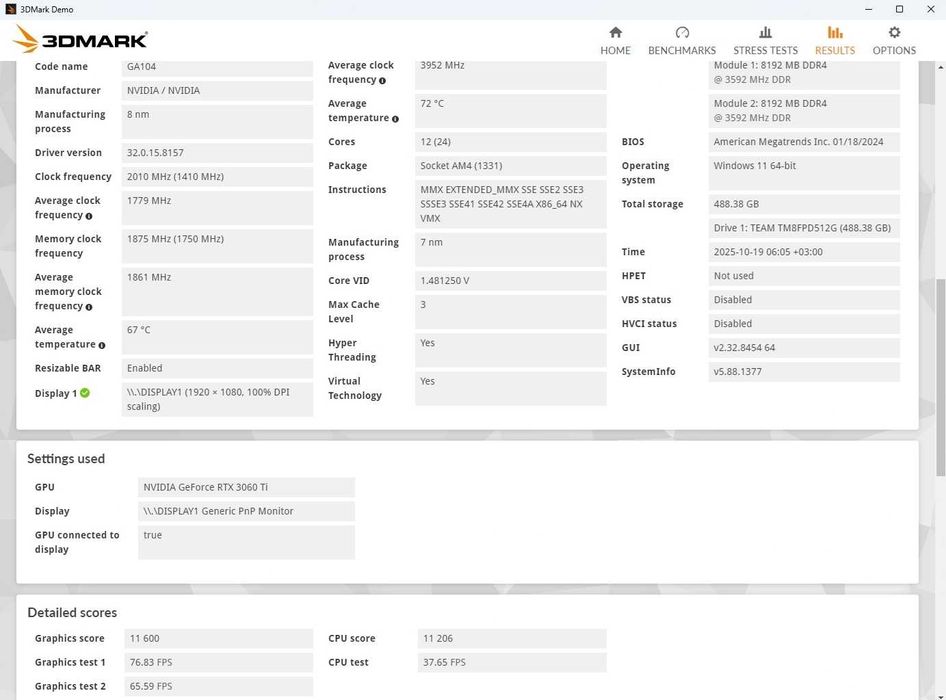The height and width of the screenshot is (700, 946).
Task: Click GPU setting NVIDIA GeForce RTX 3060 Ti
Action: (x=246, y=487)
